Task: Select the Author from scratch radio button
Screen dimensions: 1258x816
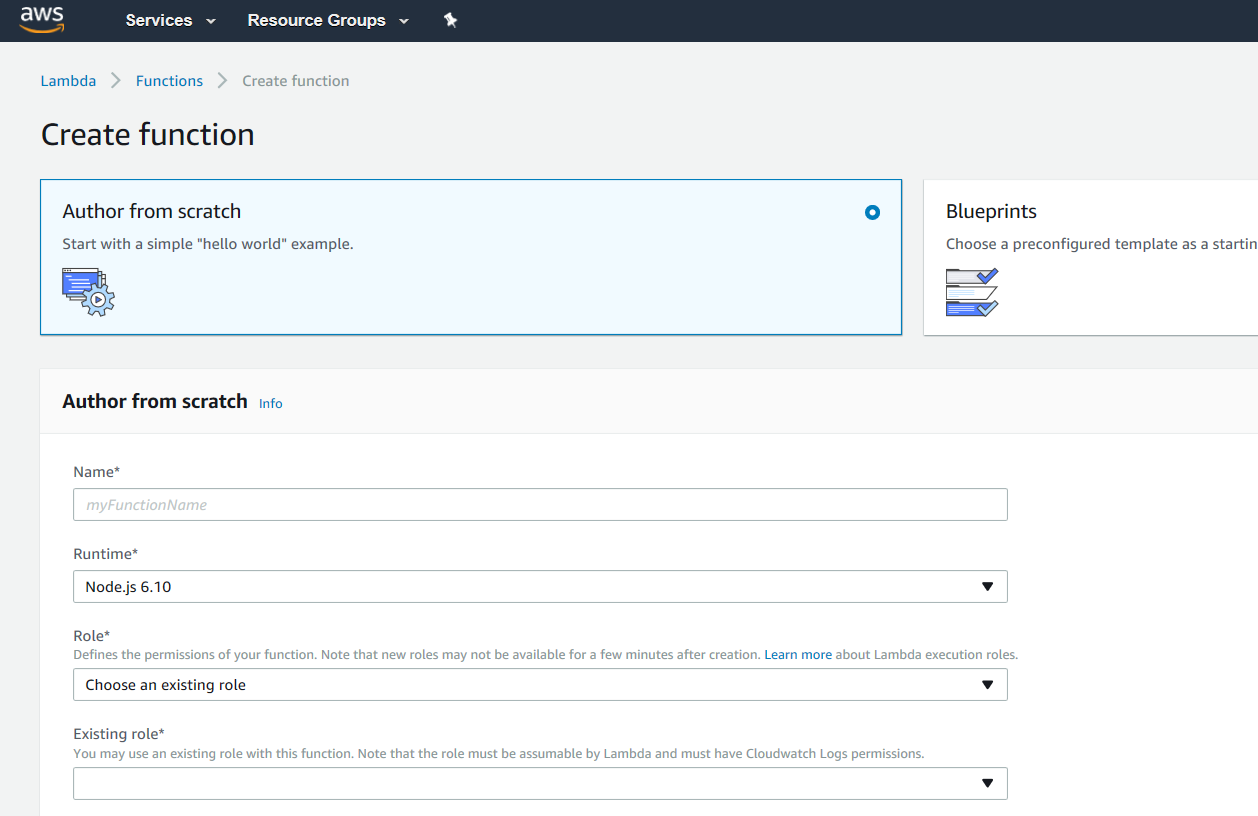Action: (x=872, y=212)
